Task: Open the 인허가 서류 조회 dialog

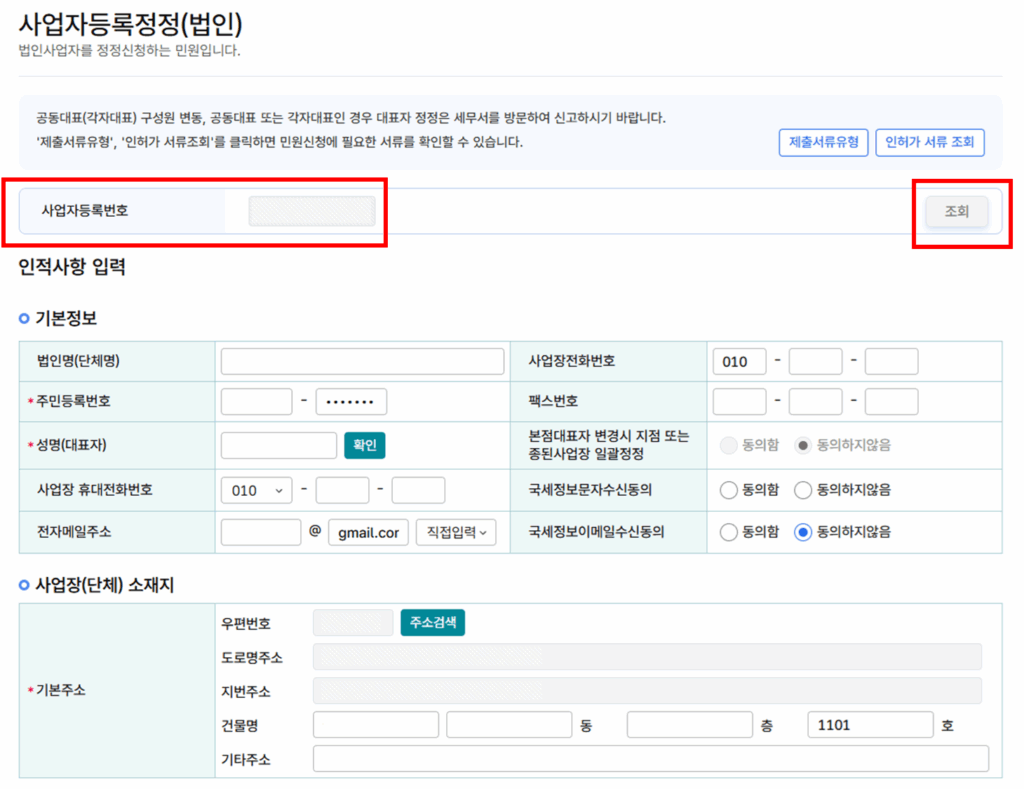Action: (x=930, y=143)
